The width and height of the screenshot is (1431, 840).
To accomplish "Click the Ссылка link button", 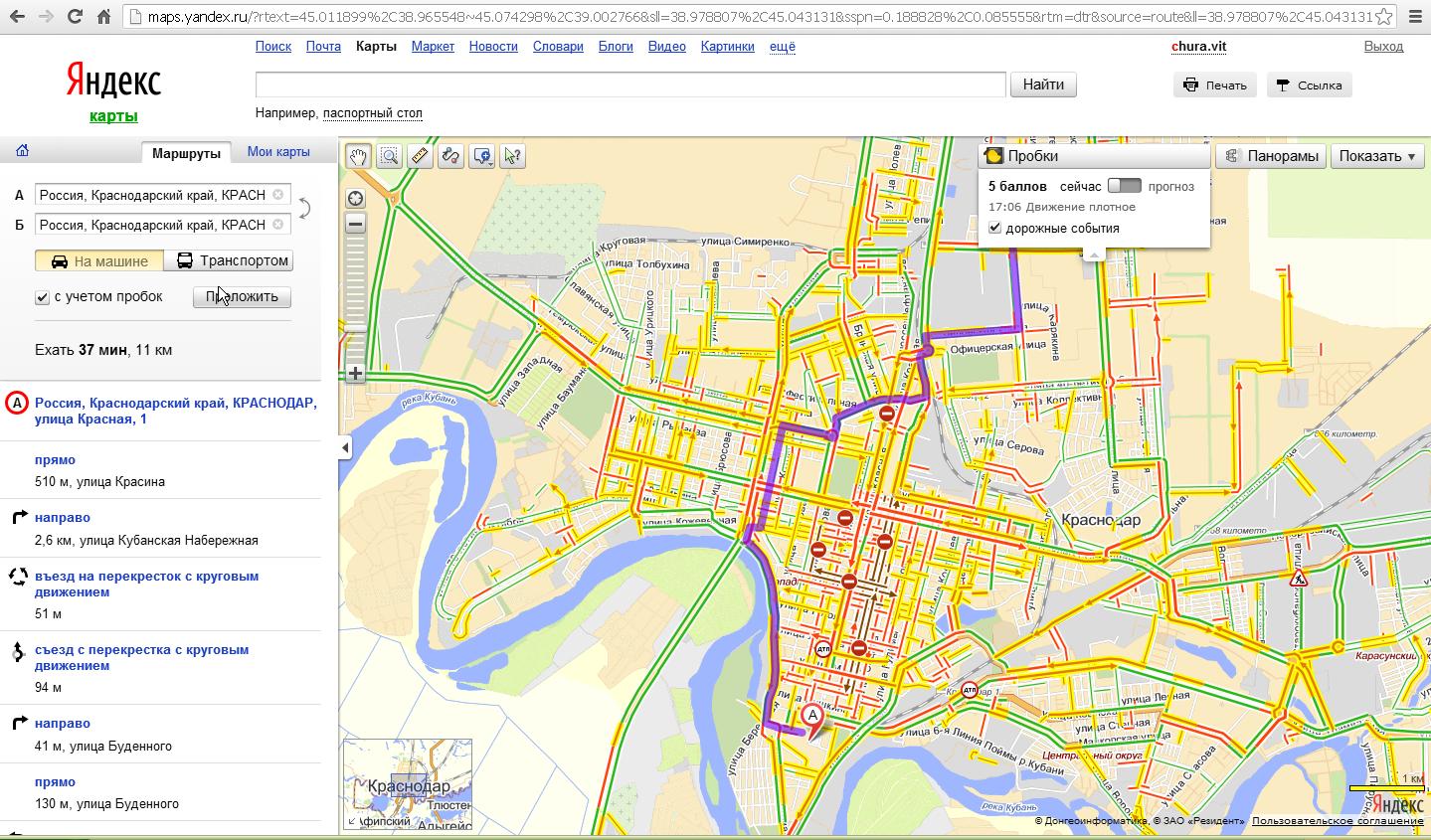I will pyautogui.click(x=1310, y=85).
